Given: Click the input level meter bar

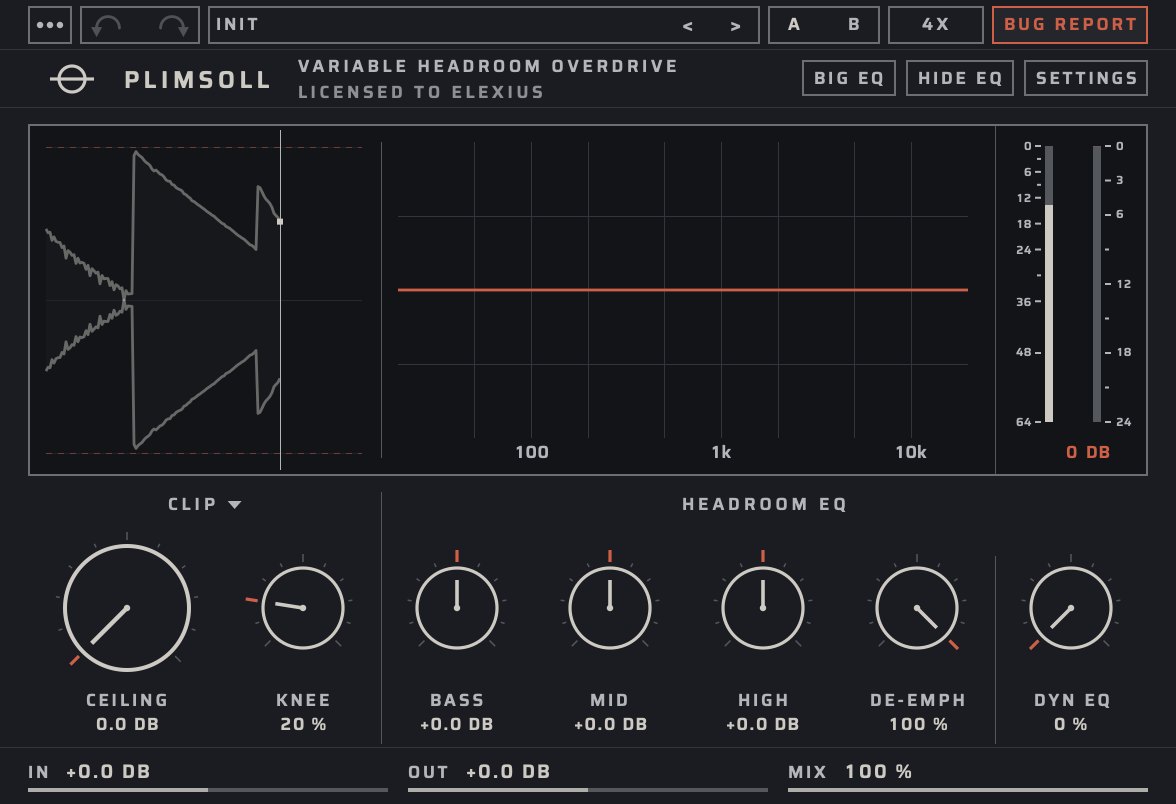Looking at the screenshot, I should tap(1049, 284).
